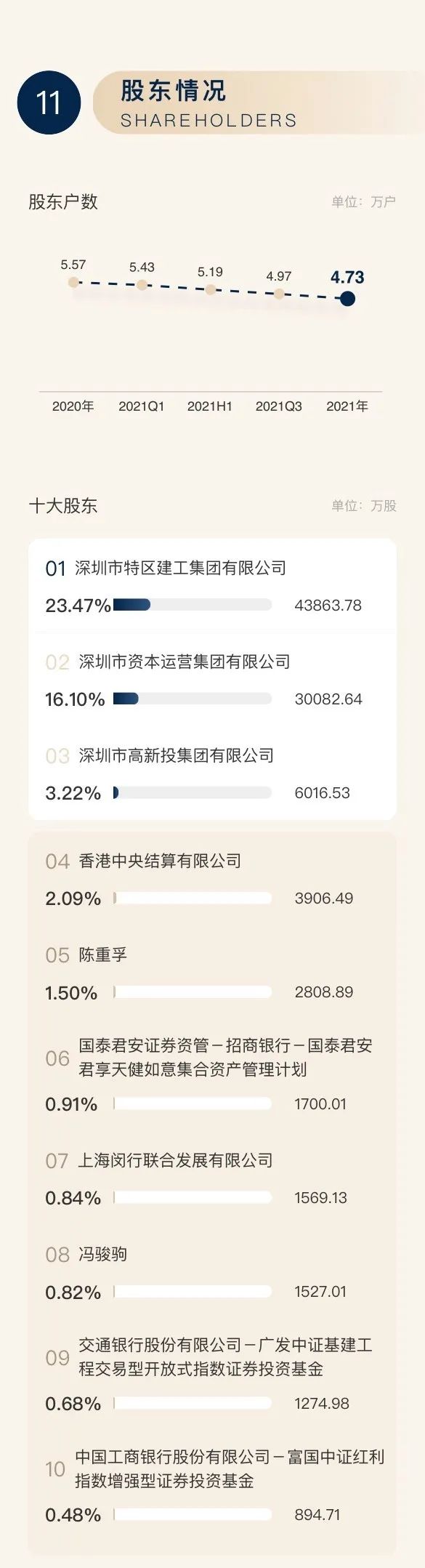425x1568 pixels.
Task: Click shareholder 冯骏驹 name
Action: (x=102, y=1254)
